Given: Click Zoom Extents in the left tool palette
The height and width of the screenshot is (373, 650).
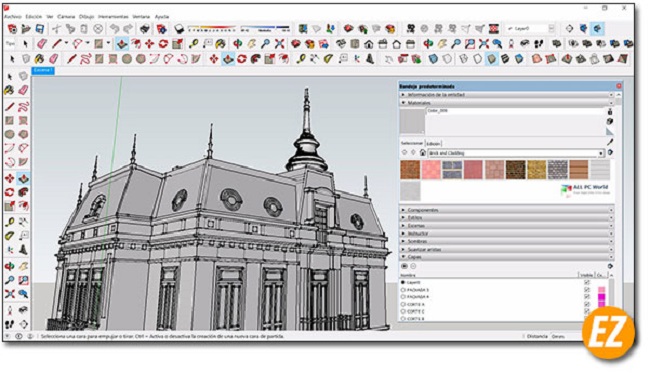Looking at the screenshot, I should pos(10,294).
